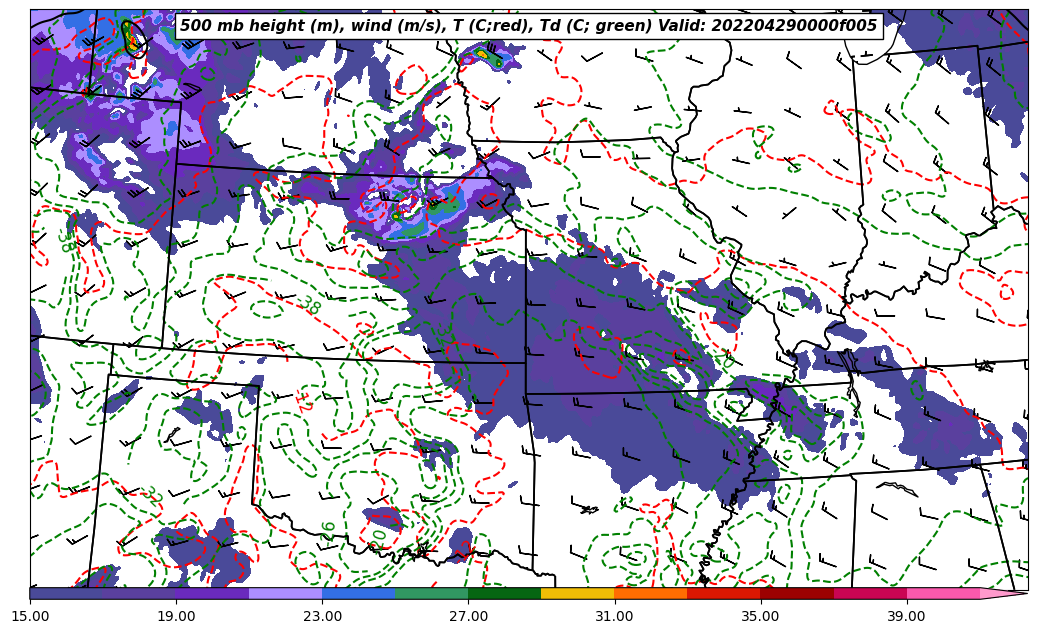The height and width of the screenshot is (633, 1037).
Task: Select the dark red (maroon) colorbar segment
Action: (797, 593)
